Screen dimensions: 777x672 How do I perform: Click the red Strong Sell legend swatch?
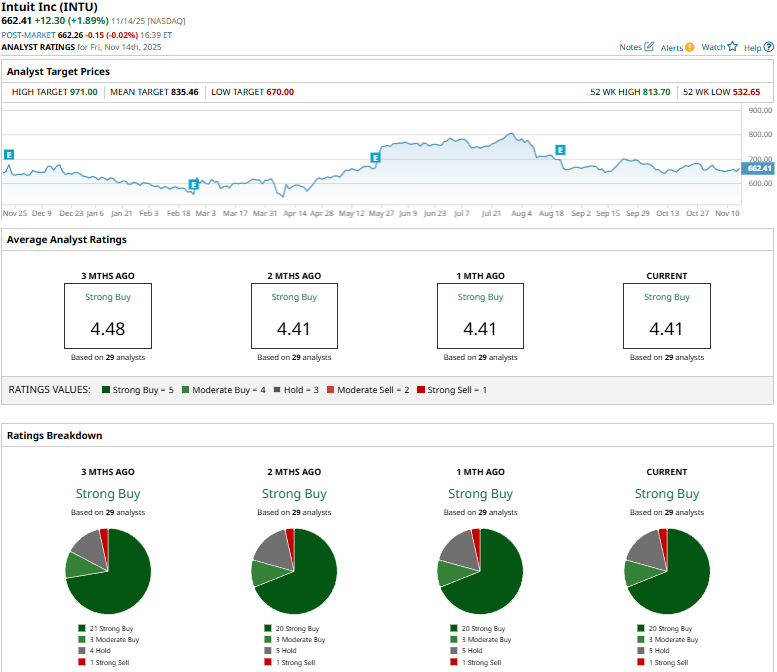click(x=421, y=390)
